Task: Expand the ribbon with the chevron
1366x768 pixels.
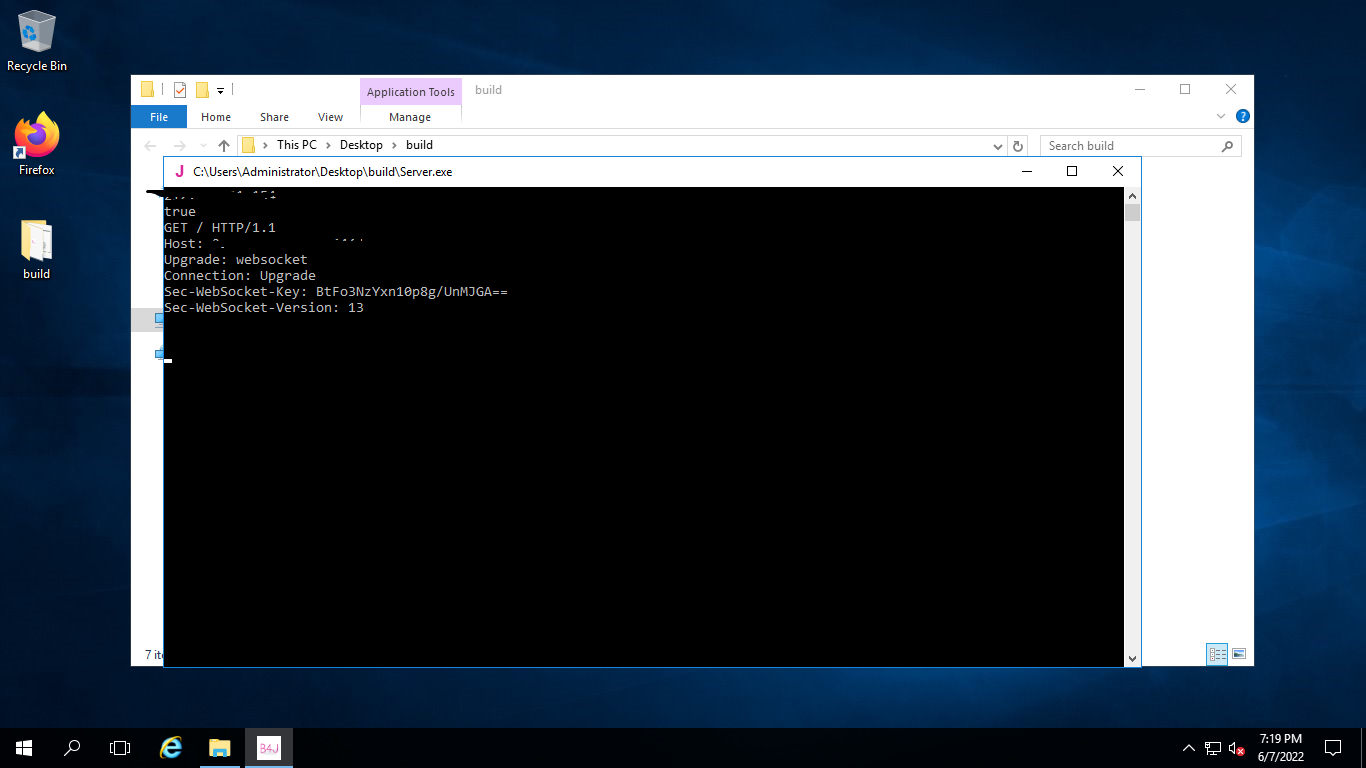Action: [1221, 117]
